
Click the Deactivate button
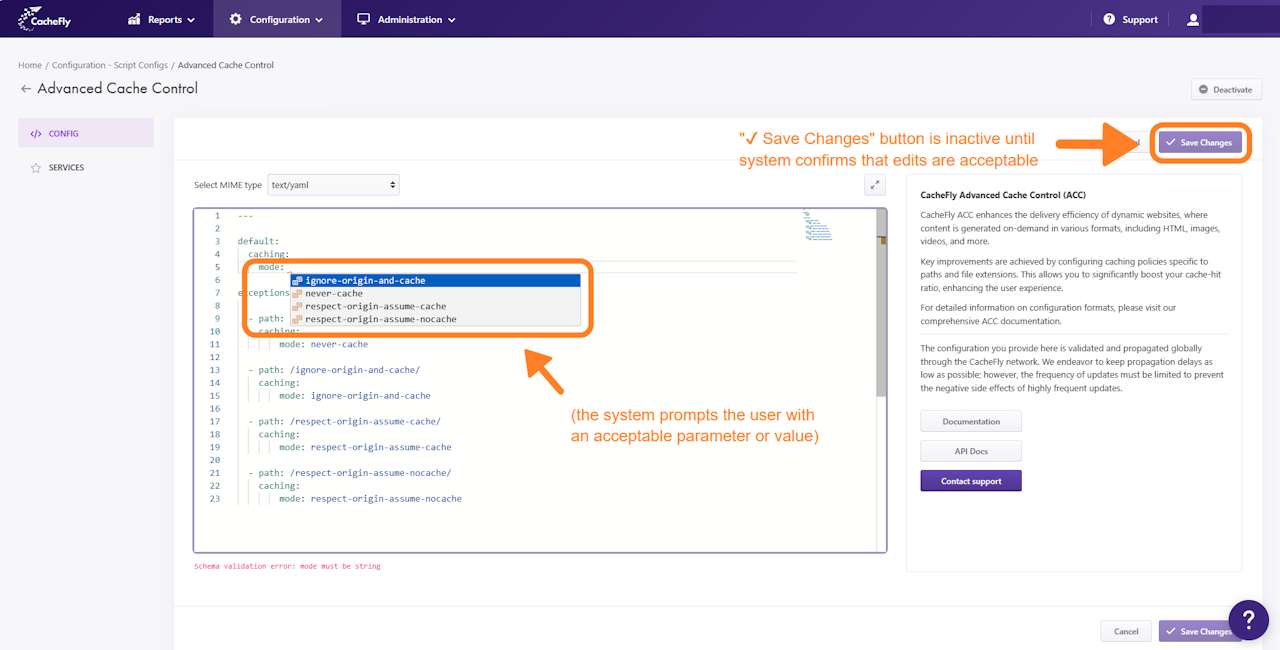pyautogui.click(x=1226, y=90)
